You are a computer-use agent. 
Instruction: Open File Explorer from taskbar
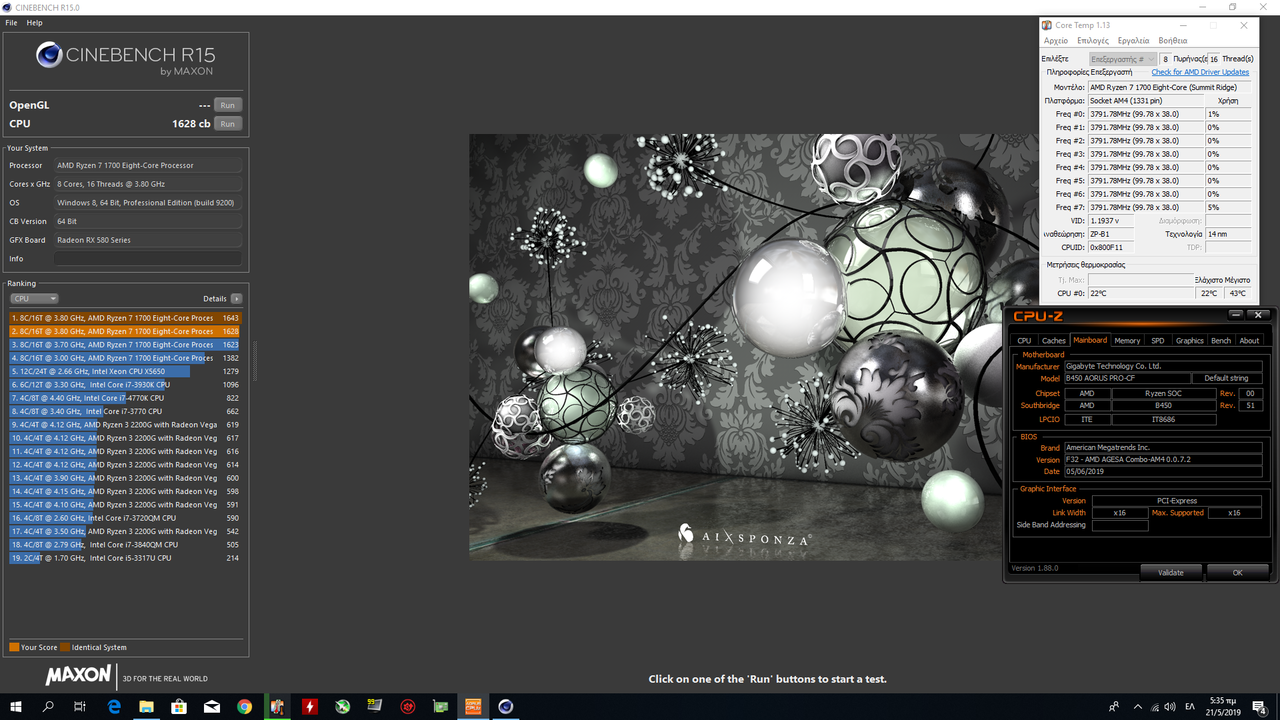tap(146, 706)
